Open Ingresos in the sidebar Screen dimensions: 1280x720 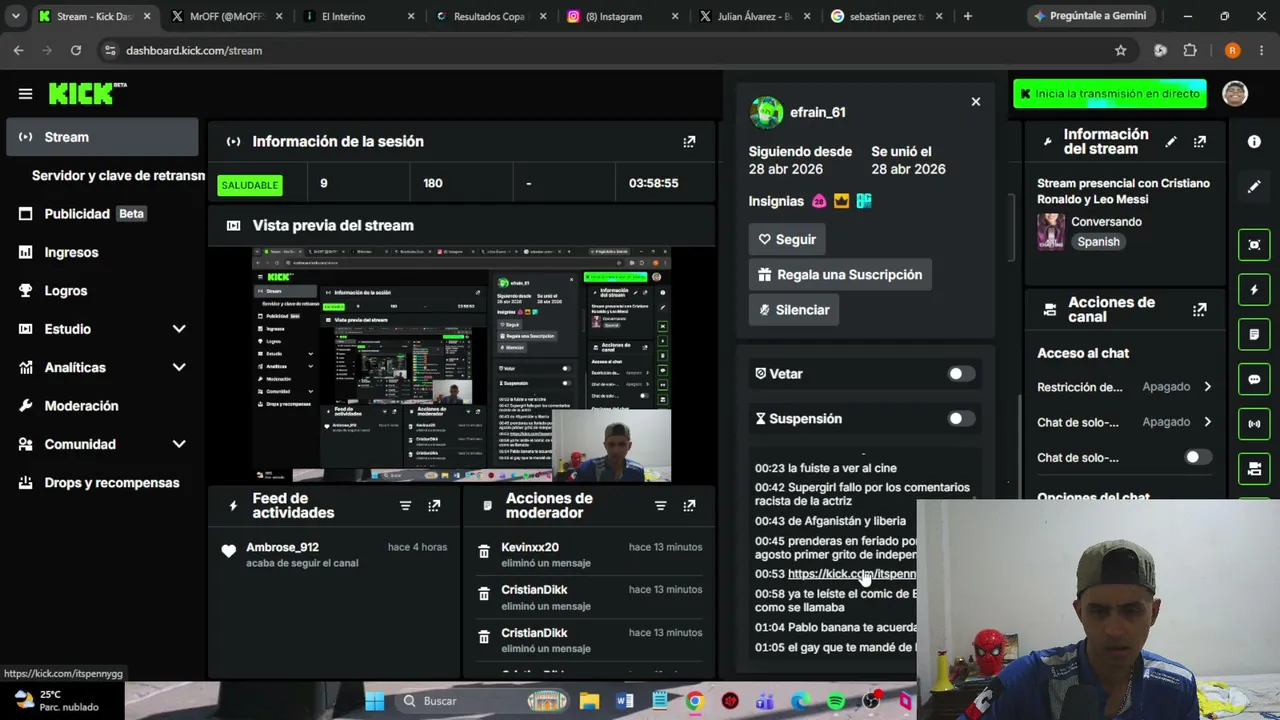coord(102,252)
